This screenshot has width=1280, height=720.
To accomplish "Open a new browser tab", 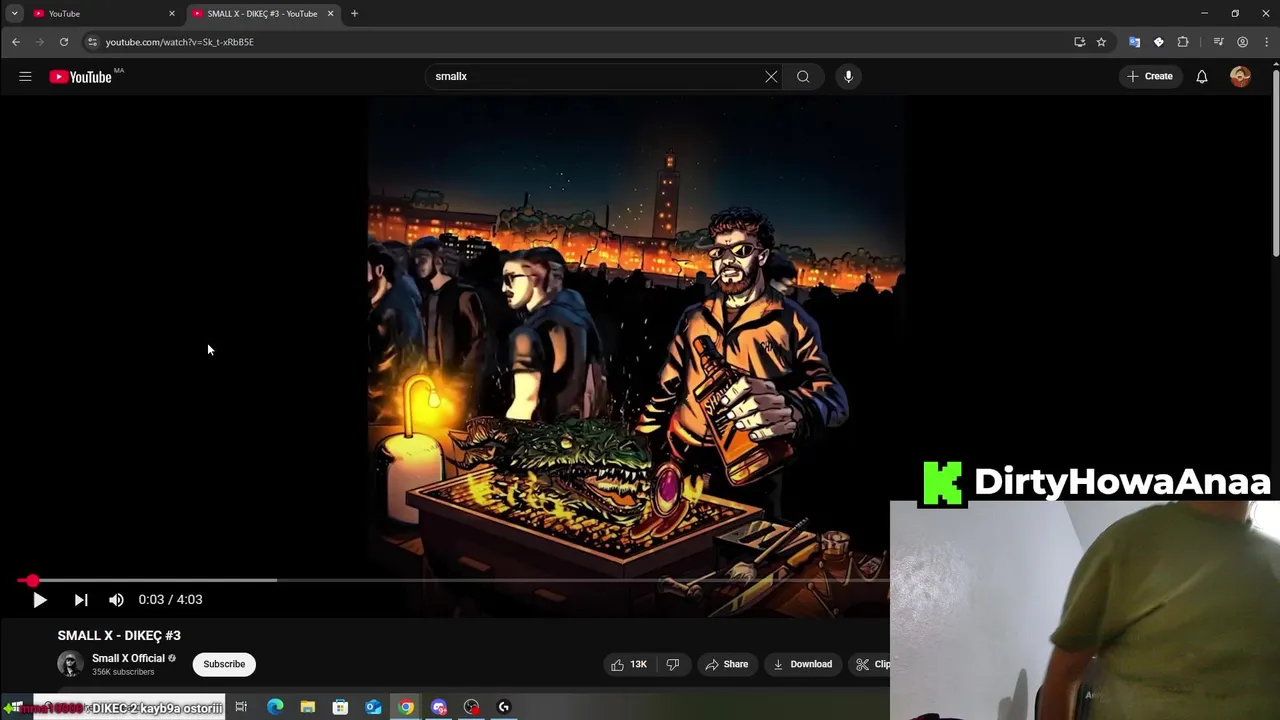I will (x=354, y=13).
